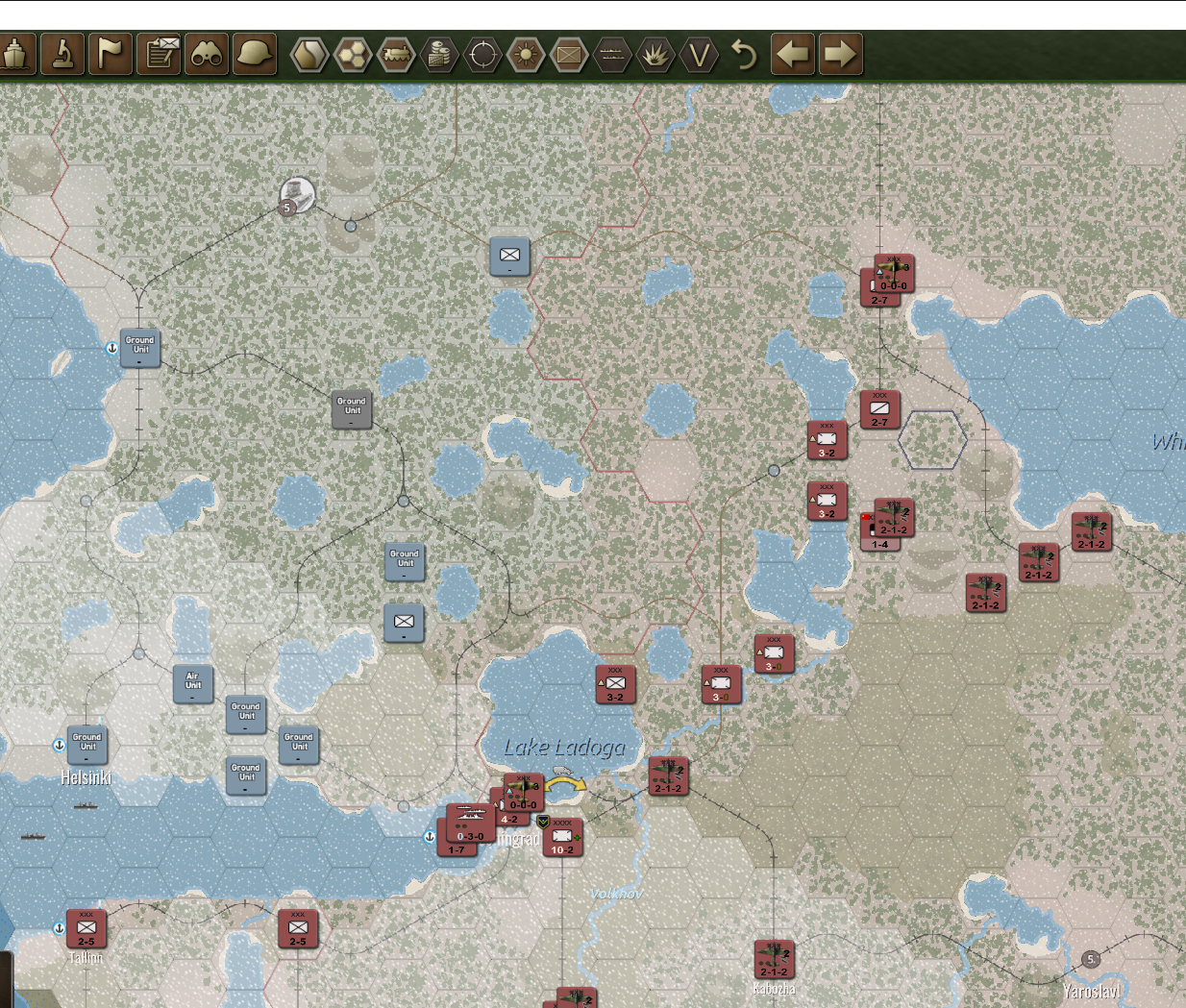Viewport: 1186px width, 1008px height.
Task: Click the number 5 marker at Yaroslavl
Action: click(1090, 959)
